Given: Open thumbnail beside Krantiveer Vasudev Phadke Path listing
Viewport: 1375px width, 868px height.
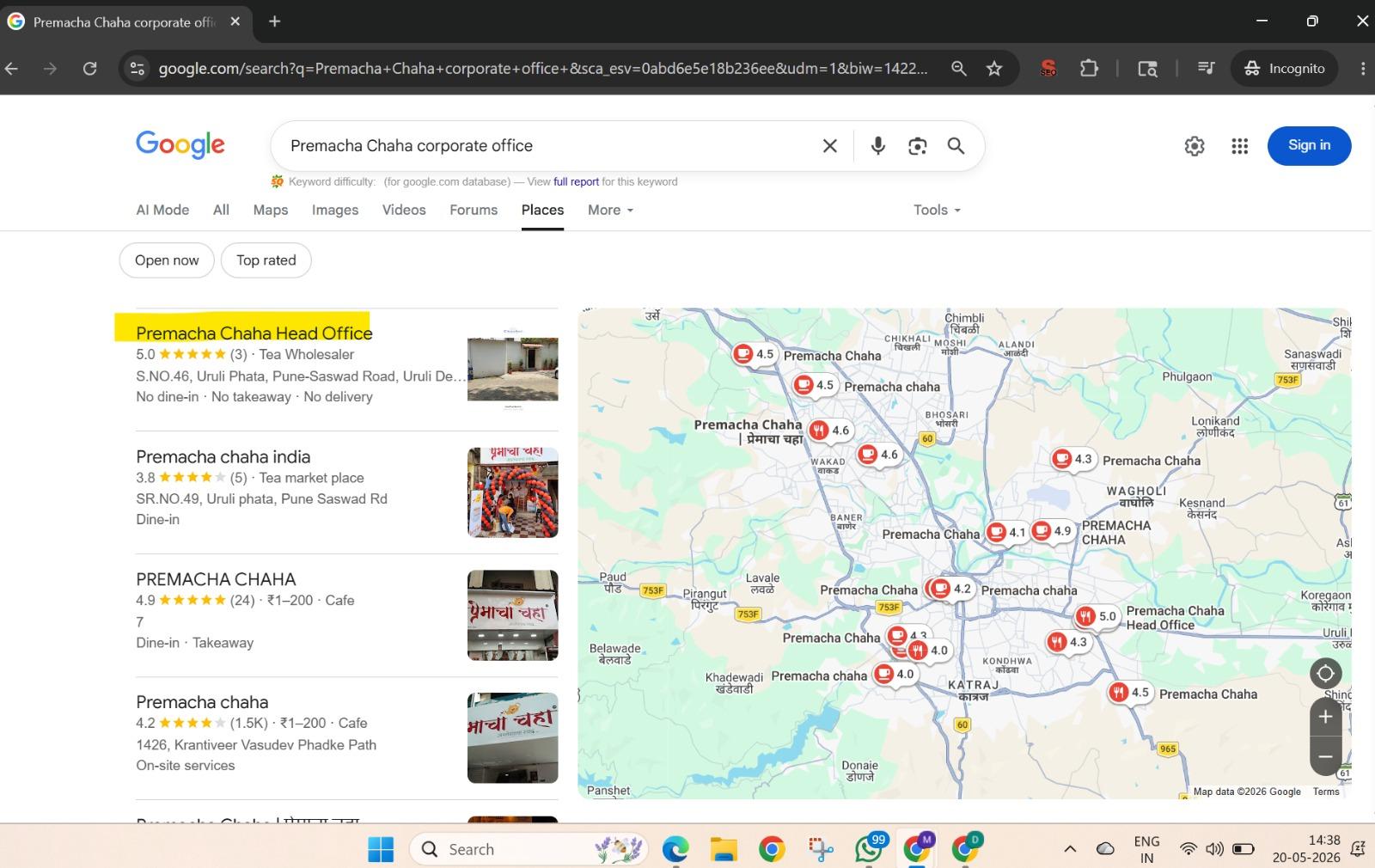Looking at the screenshot, I should point(513,738).
